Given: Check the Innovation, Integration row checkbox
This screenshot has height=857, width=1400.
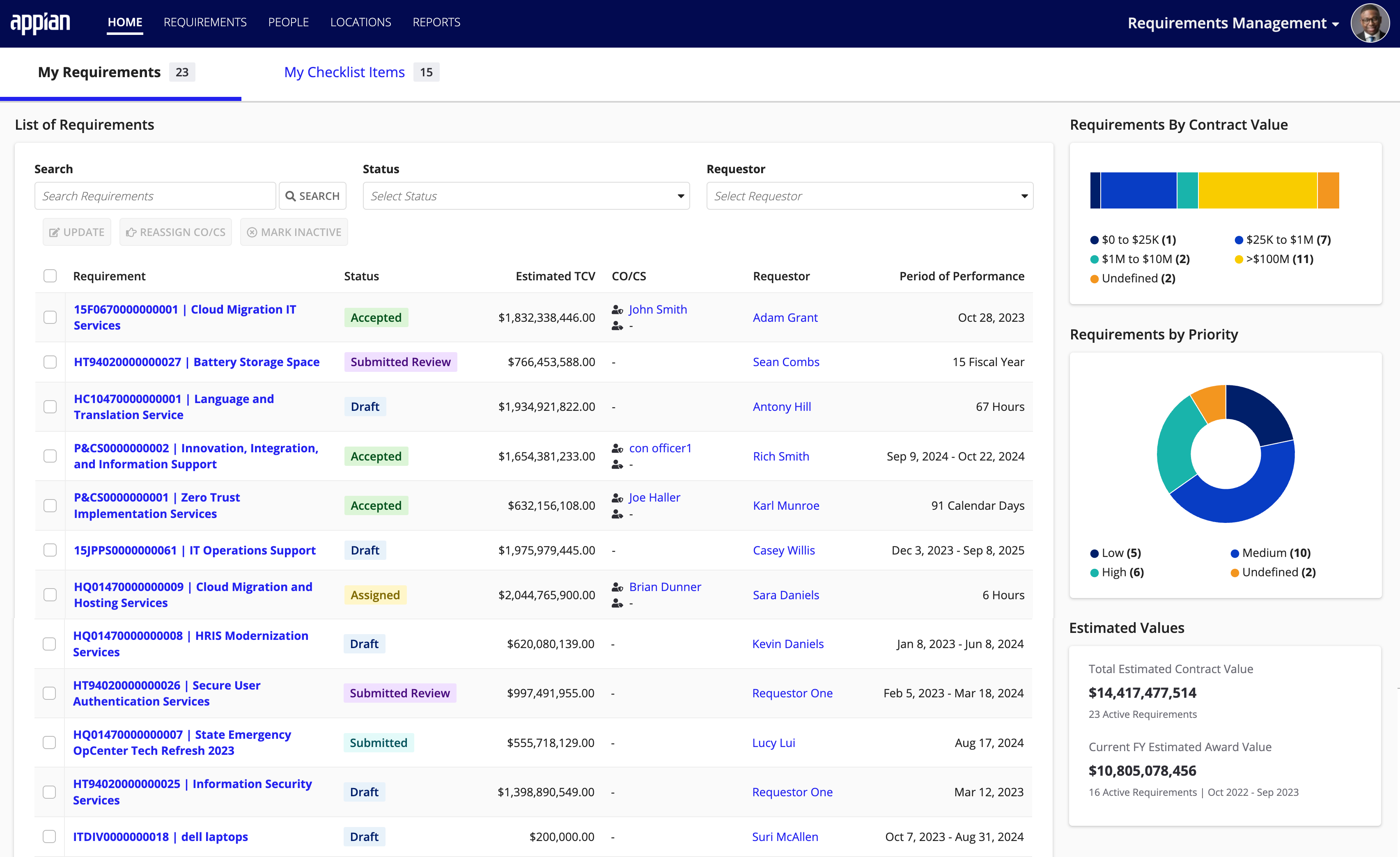Looking at the screenshot, I should (x=50, y=456).
